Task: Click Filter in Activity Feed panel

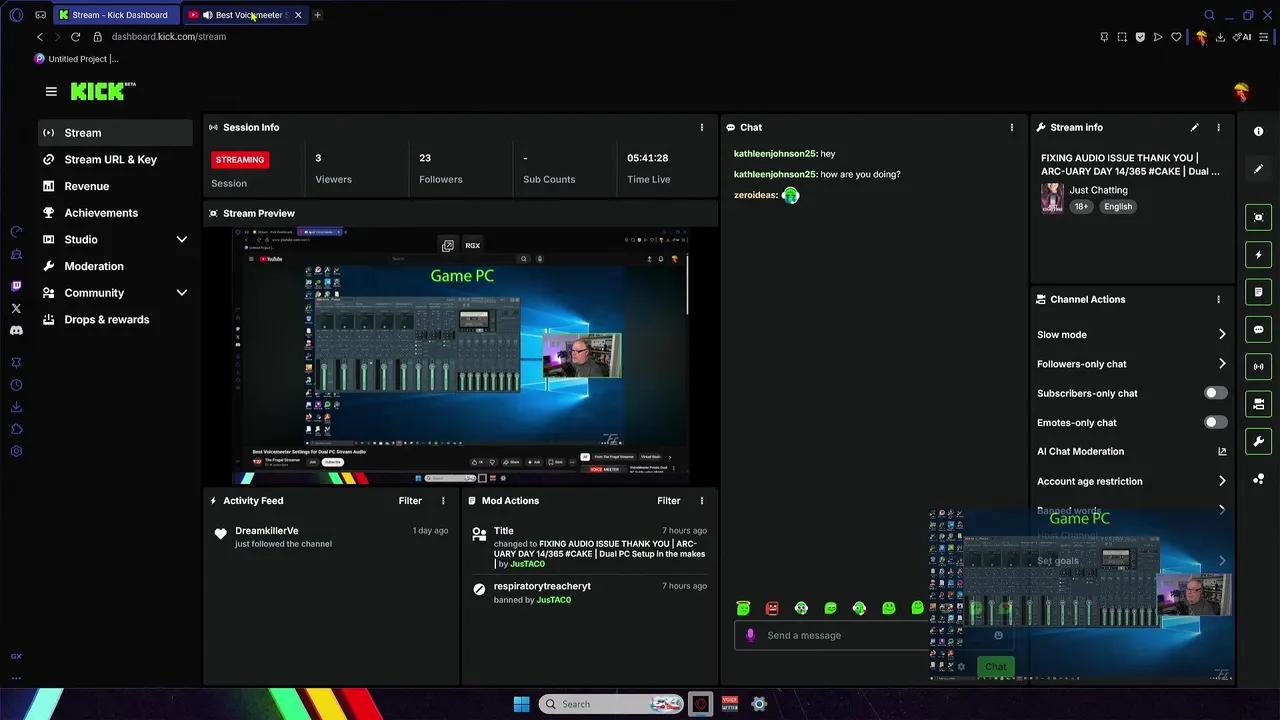Action: (x=410, y=500)
